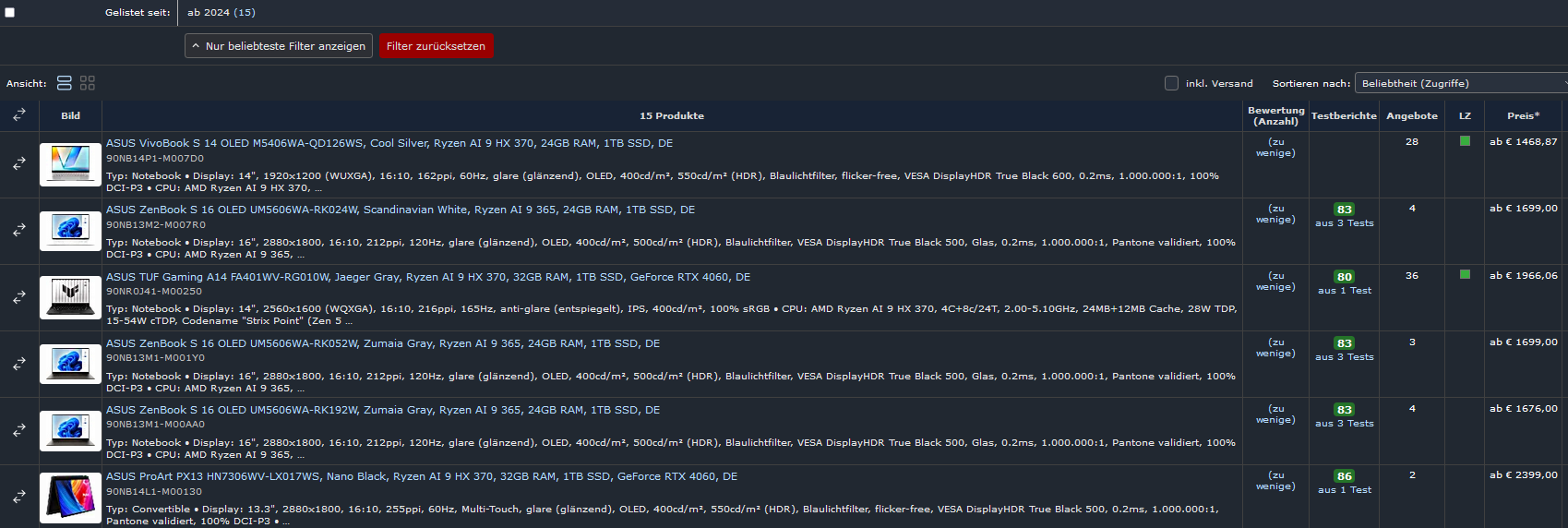Add ZenBook UM5606WA-RK024W to comparison

pyautogui.click(x=19, y=230)
